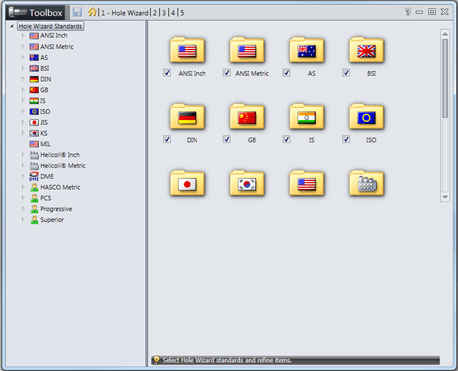The height and width of the screenshot is (371, 458).
Task: Click the status bar hint message
Action: pos(227,360)
